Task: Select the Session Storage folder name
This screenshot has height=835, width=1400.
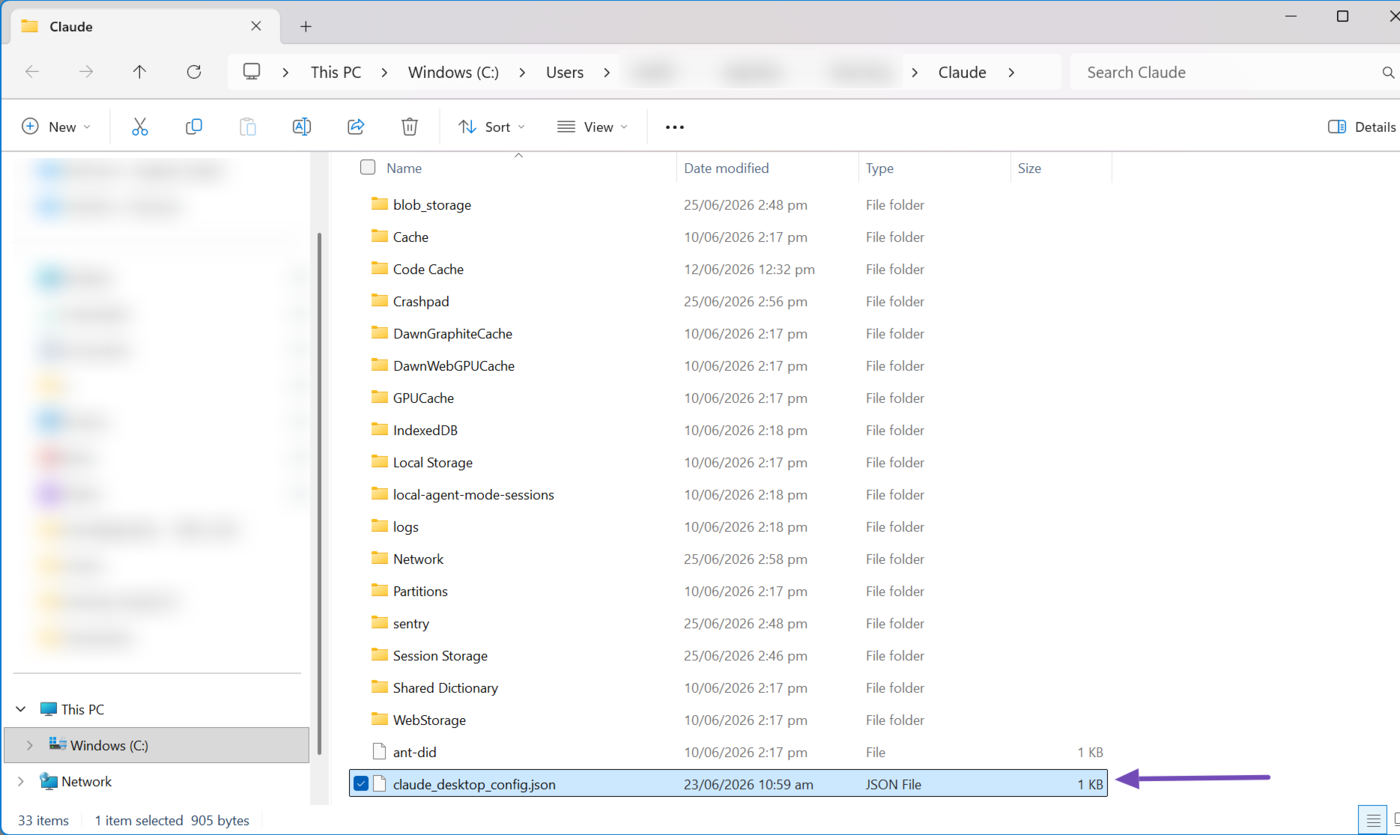Action: 440,656
